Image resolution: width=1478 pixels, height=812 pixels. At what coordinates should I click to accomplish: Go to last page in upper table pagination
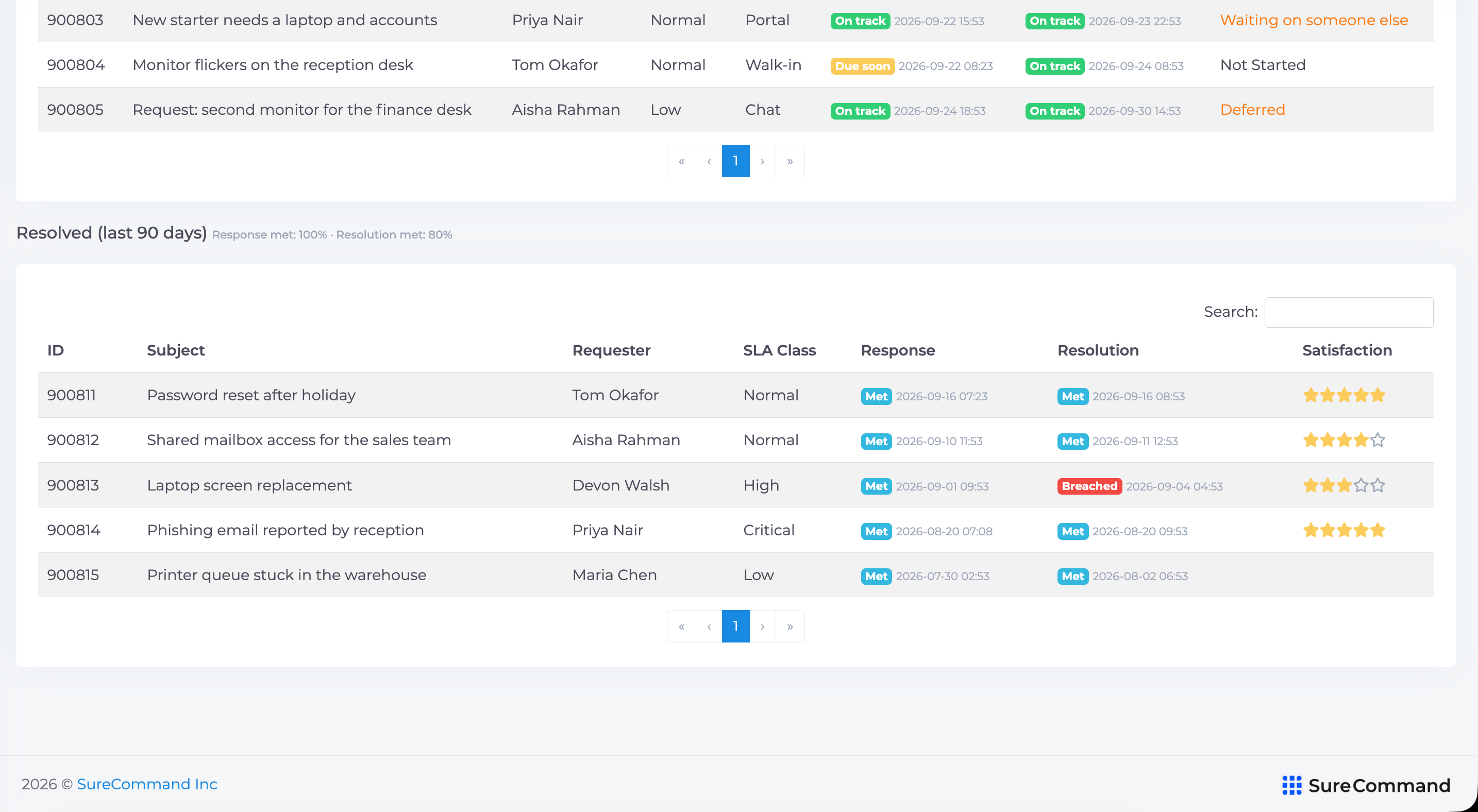click(790, 161)
